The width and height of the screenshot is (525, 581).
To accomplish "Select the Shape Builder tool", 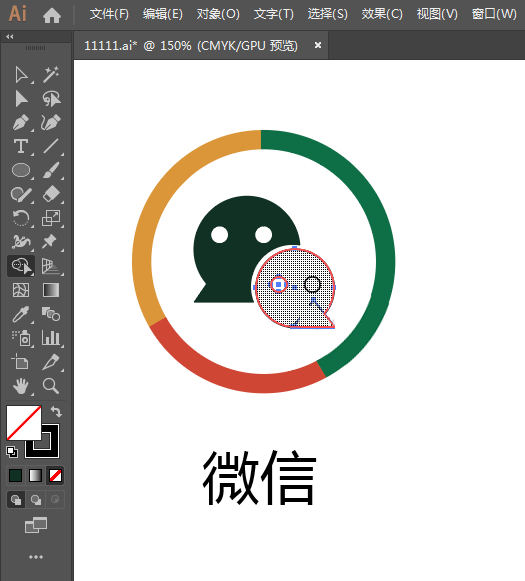I will coord(21,266).
